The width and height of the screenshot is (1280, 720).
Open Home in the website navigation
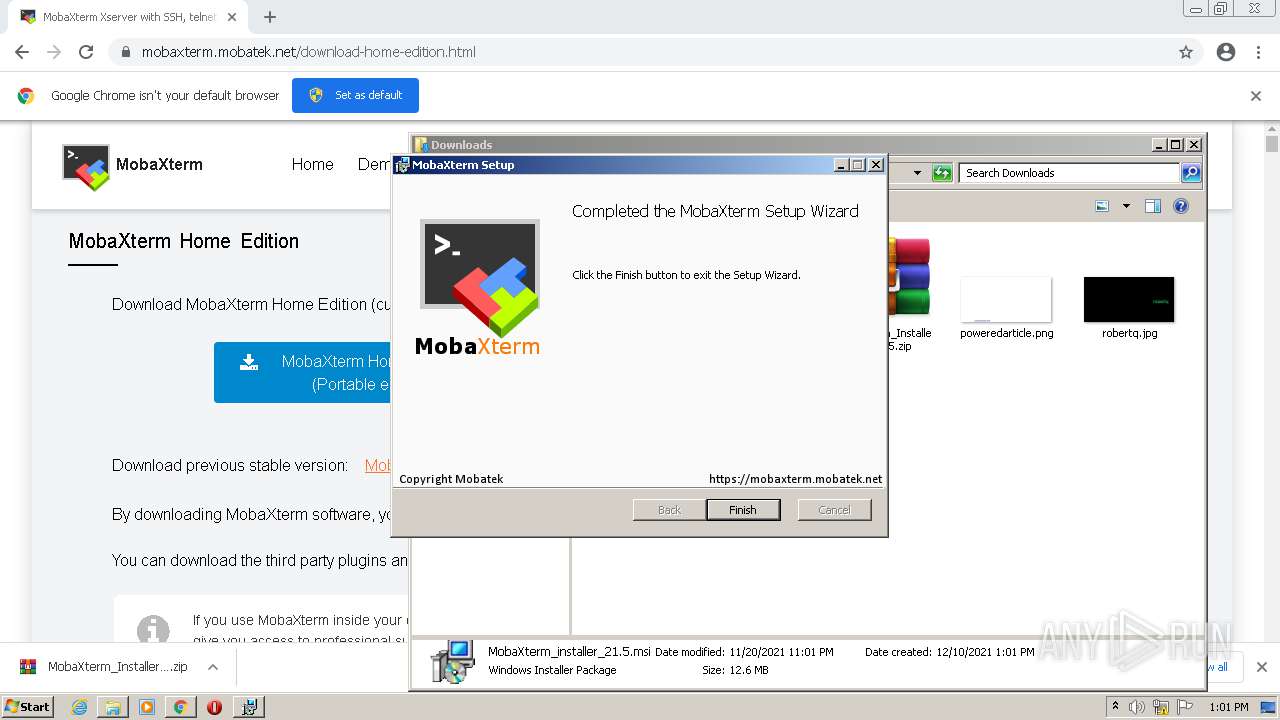click(312, 165)
